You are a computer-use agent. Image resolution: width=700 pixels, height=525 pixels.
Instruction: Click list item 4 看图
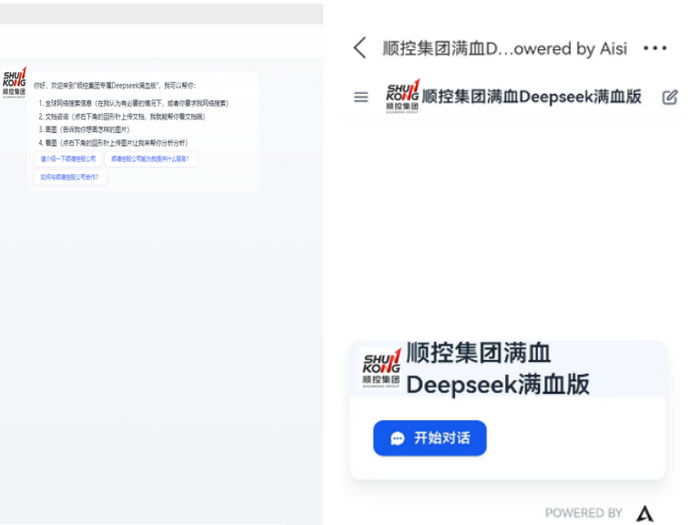click(x=113, y=143)
